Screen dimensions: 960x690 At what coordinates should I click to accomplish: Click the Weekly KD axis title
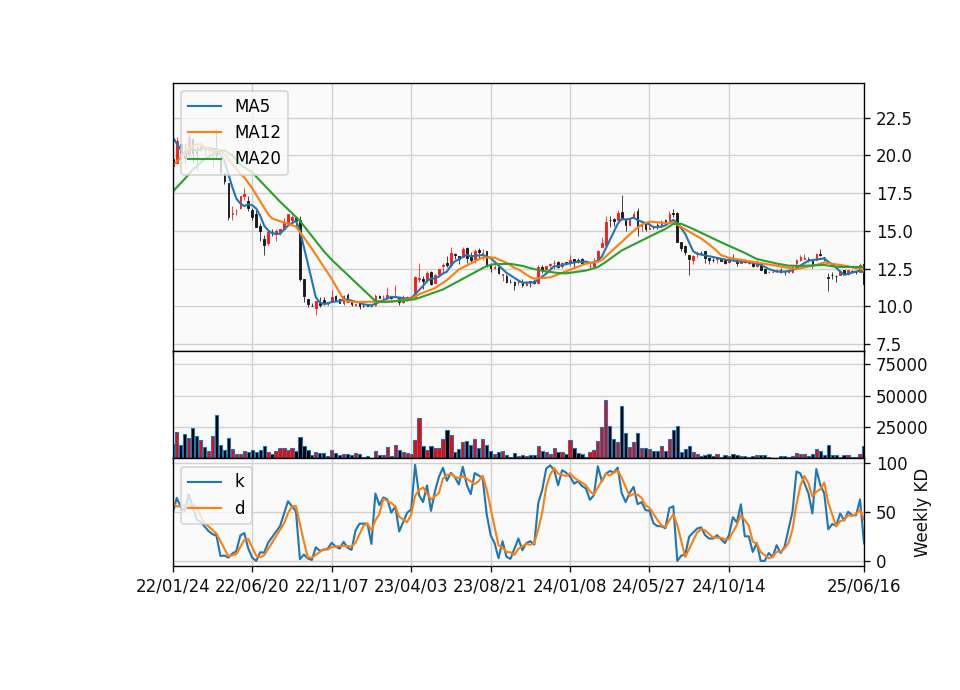click(x=920, y=513)
